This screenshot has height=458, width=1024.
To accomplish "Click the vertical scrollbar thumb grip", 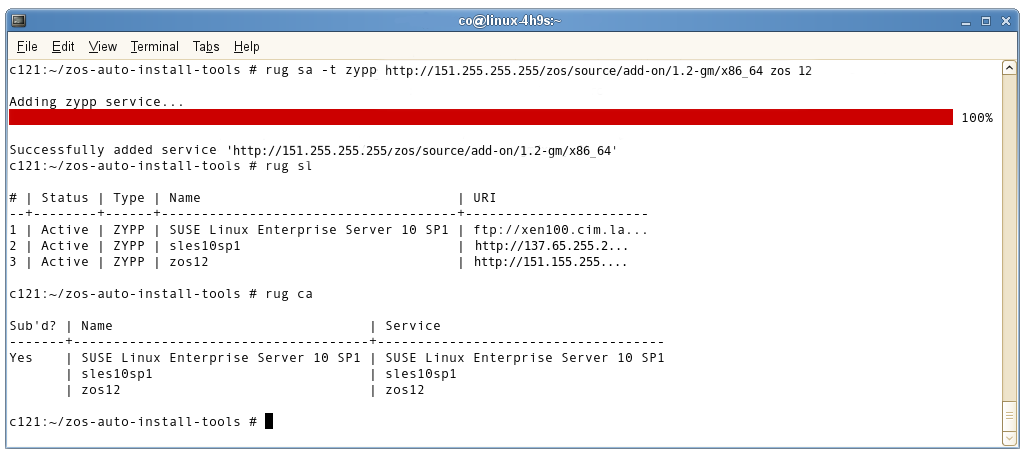I will point(1008,413).
